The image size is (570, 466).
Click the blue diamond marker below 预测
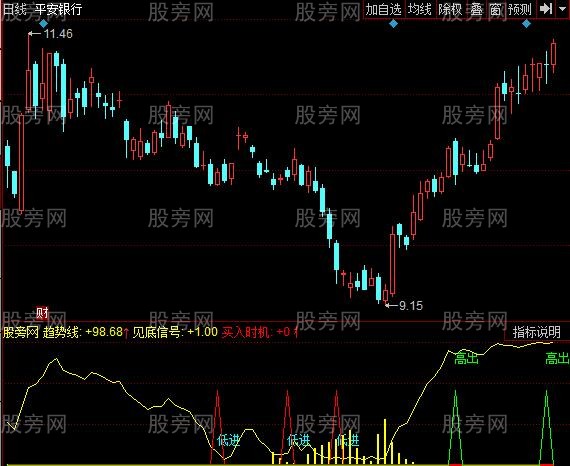526,24
